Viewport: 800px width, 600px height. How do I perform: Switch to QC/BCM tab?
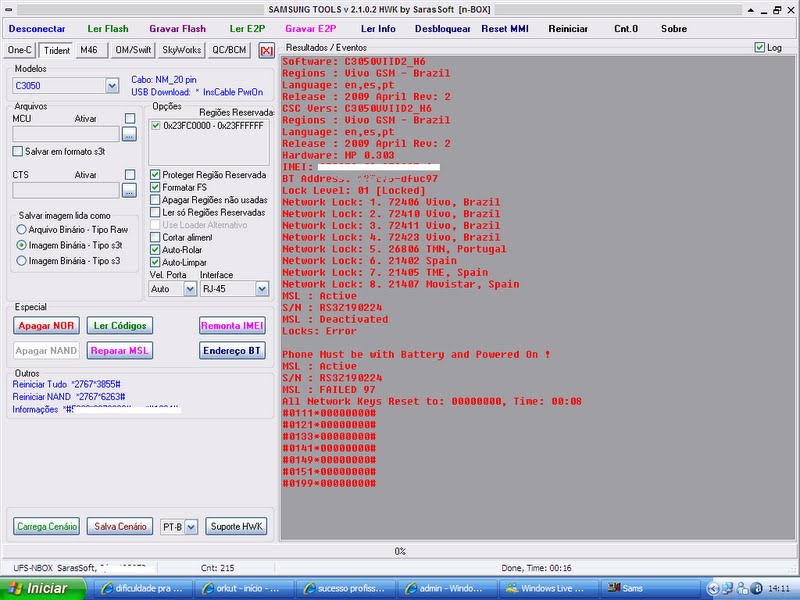pos(229,50)
